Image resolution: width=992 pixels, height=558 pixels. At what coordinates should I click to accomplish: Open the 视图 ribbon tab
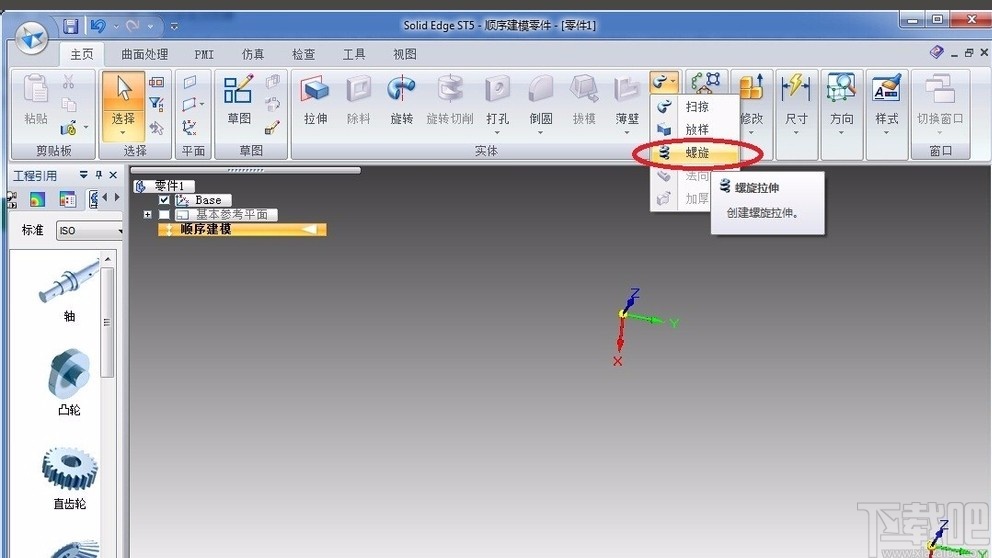click(x=405, y=54)
